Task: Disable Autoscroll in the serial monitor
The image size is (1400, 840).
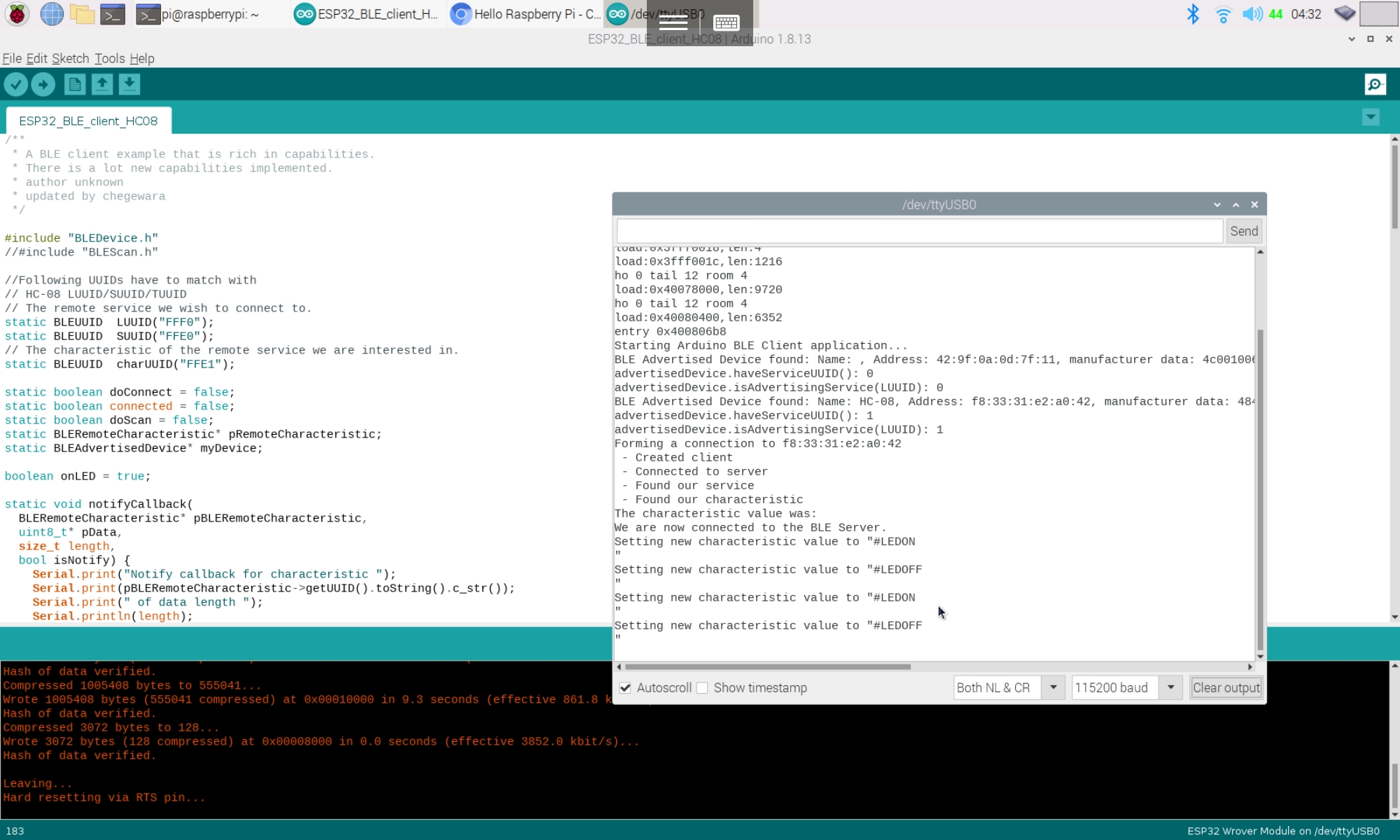Action: [x=625, y=687]
